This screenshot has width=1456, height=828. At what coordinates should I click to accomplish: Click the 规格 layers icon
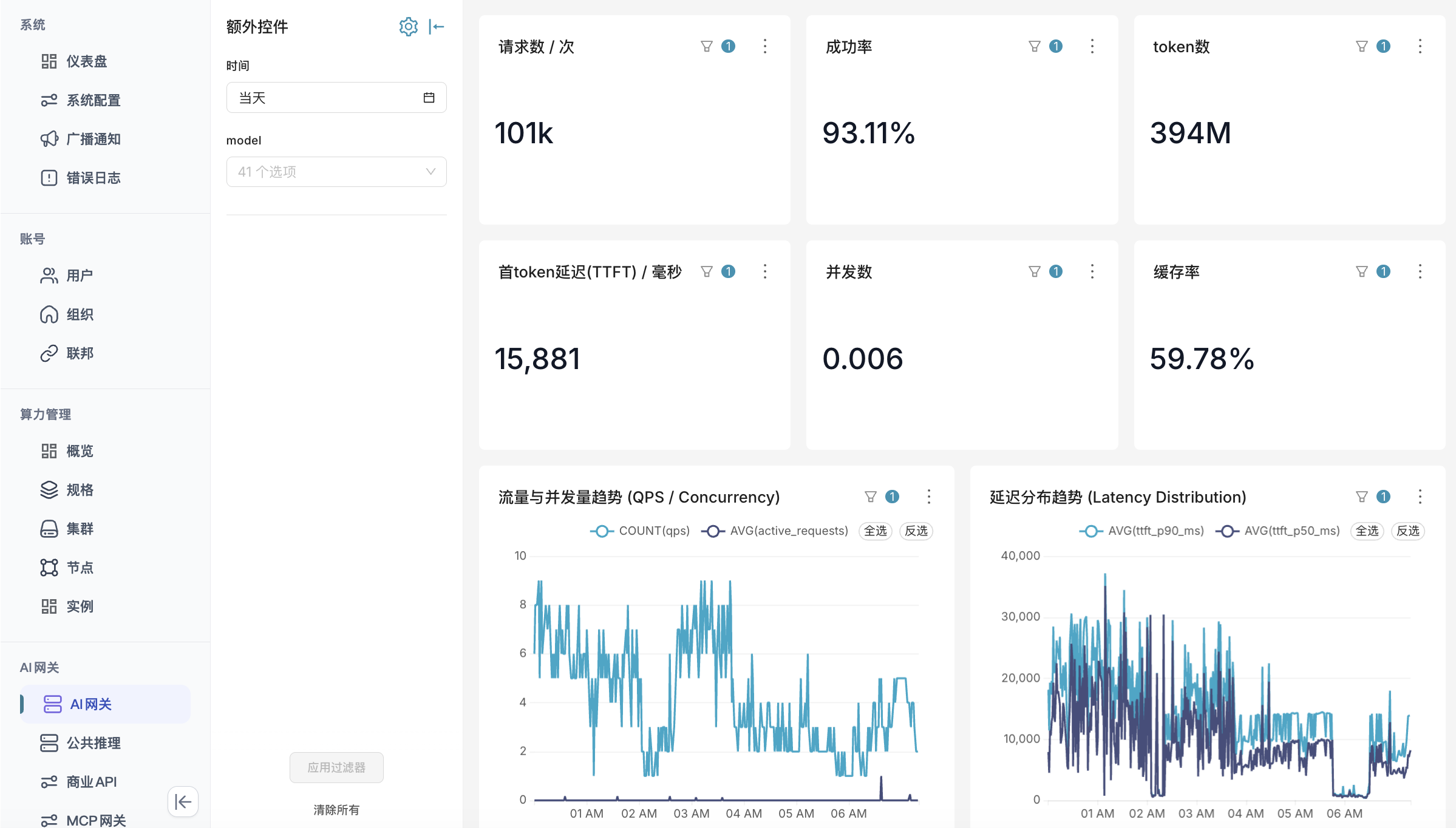click(49, 490)
